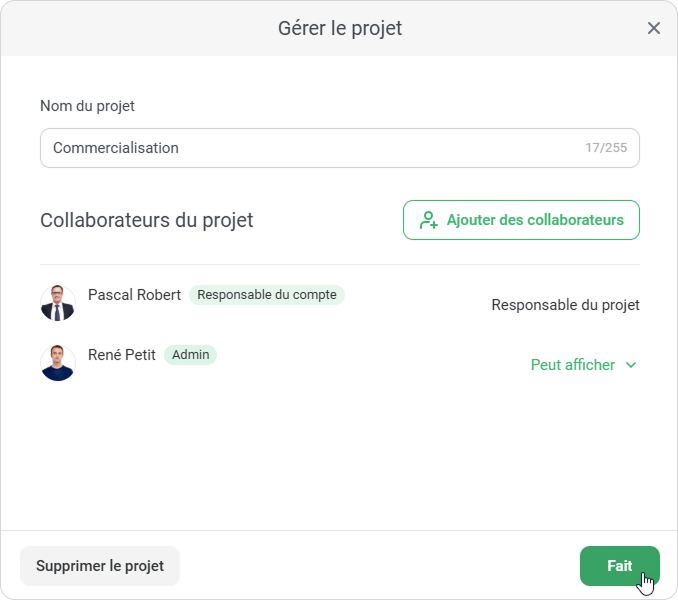Confirm with the Fait button
The image size is (678, 600).
tap(619, 566)
